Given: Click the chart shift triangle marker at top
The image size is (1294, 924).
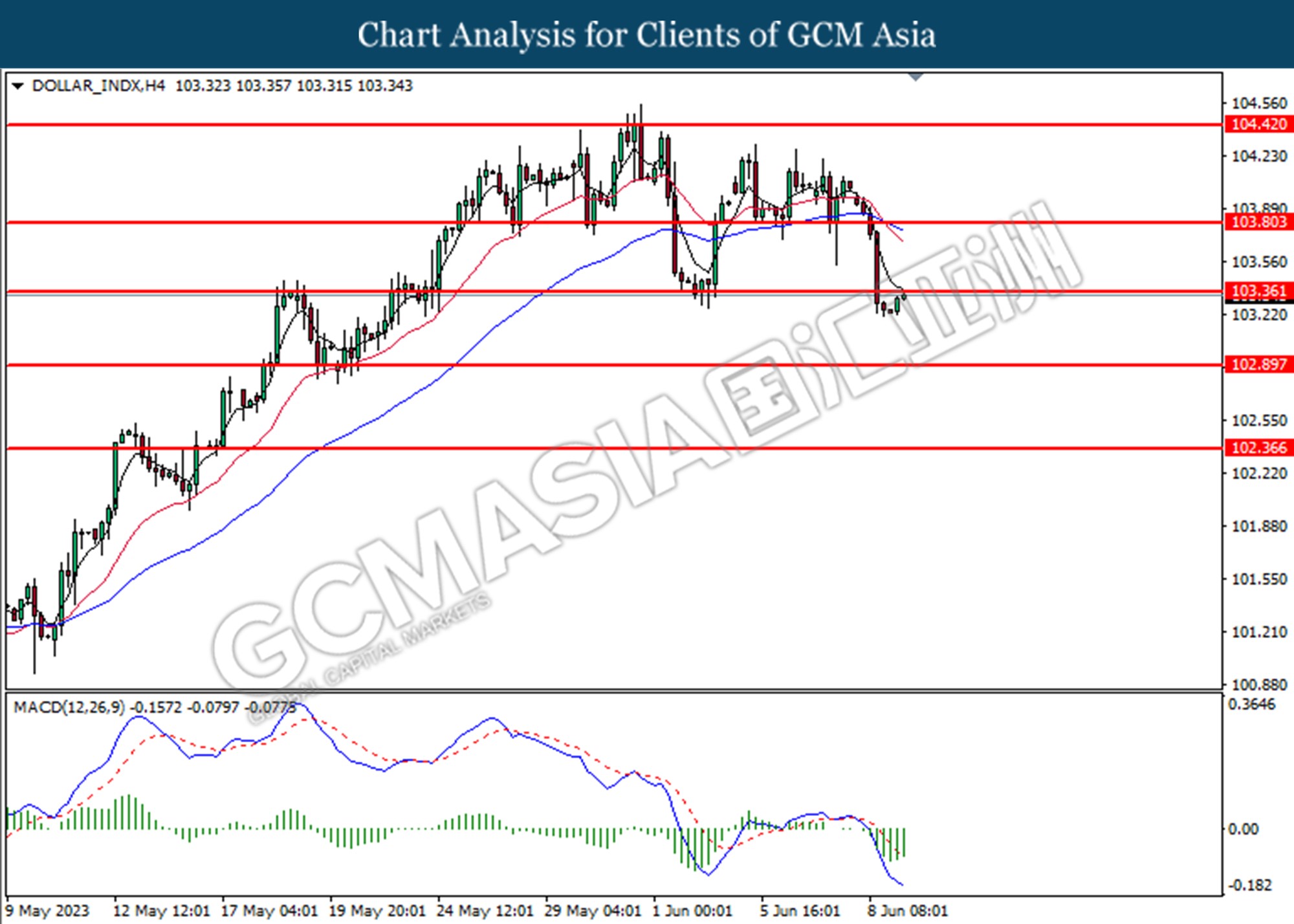Looking at the screenshot, I should [x=916, y=77].
